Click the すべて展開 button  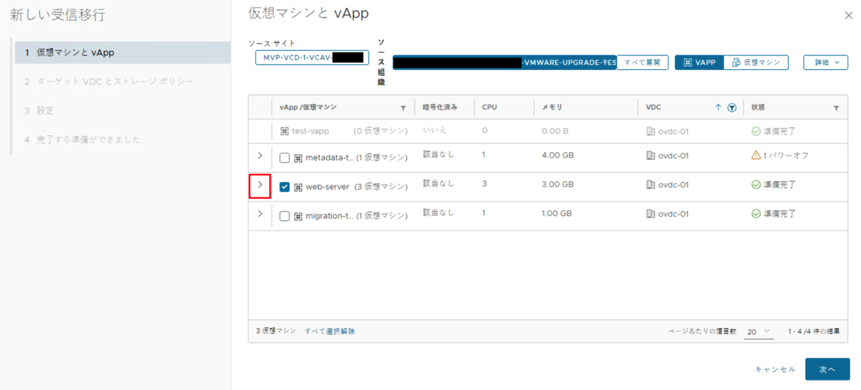click(642, 63)
